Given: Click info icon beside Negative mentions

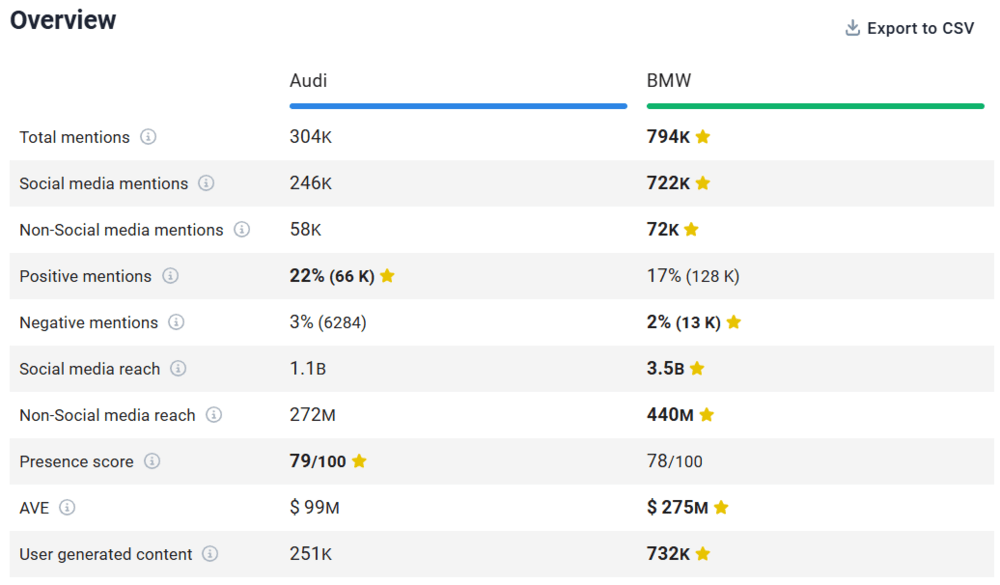Looking at the screenshot, I should point(176,322).
